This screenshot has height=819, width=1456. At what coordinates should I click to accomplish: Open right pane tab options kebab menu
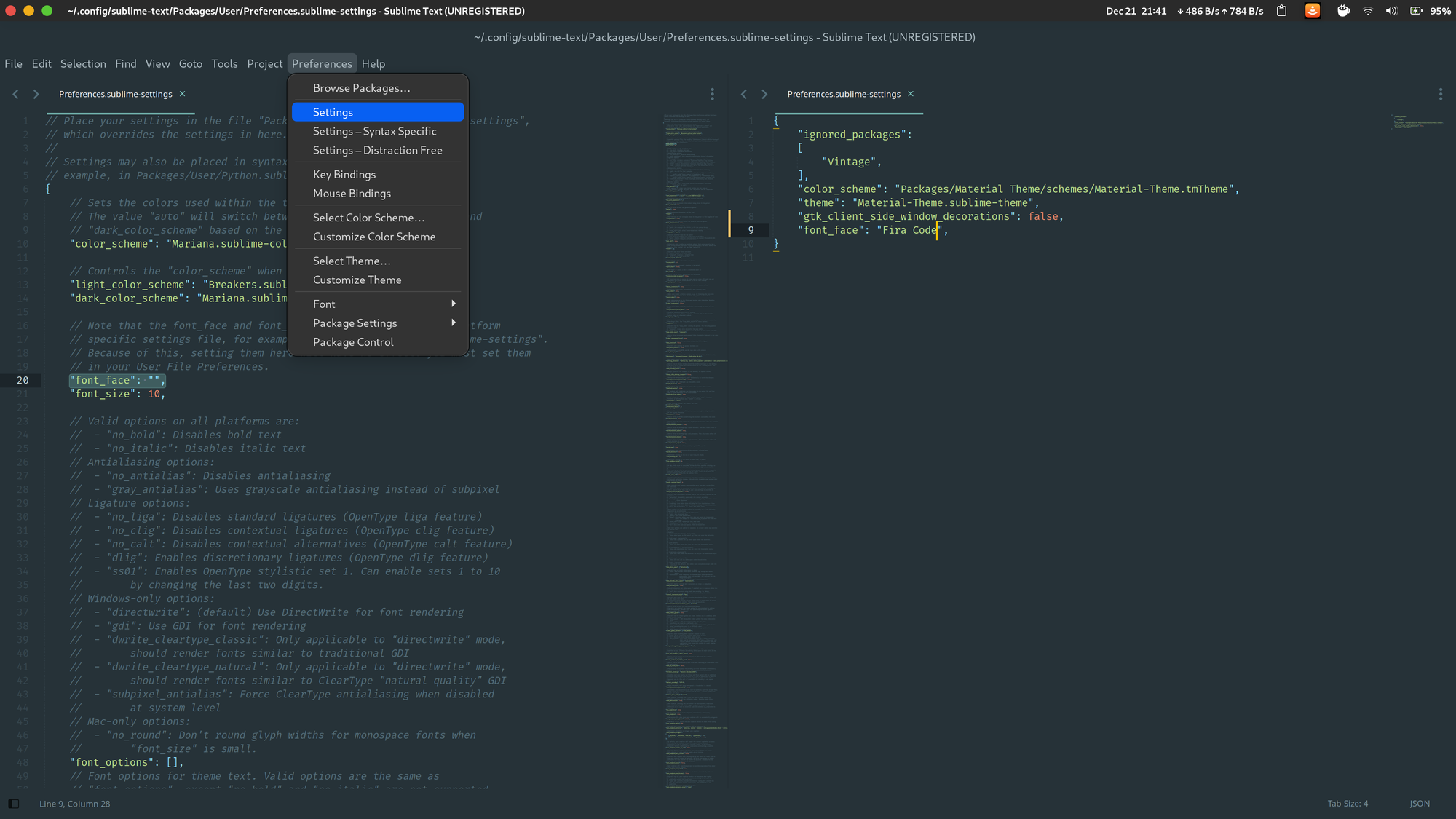point(1440,94)
